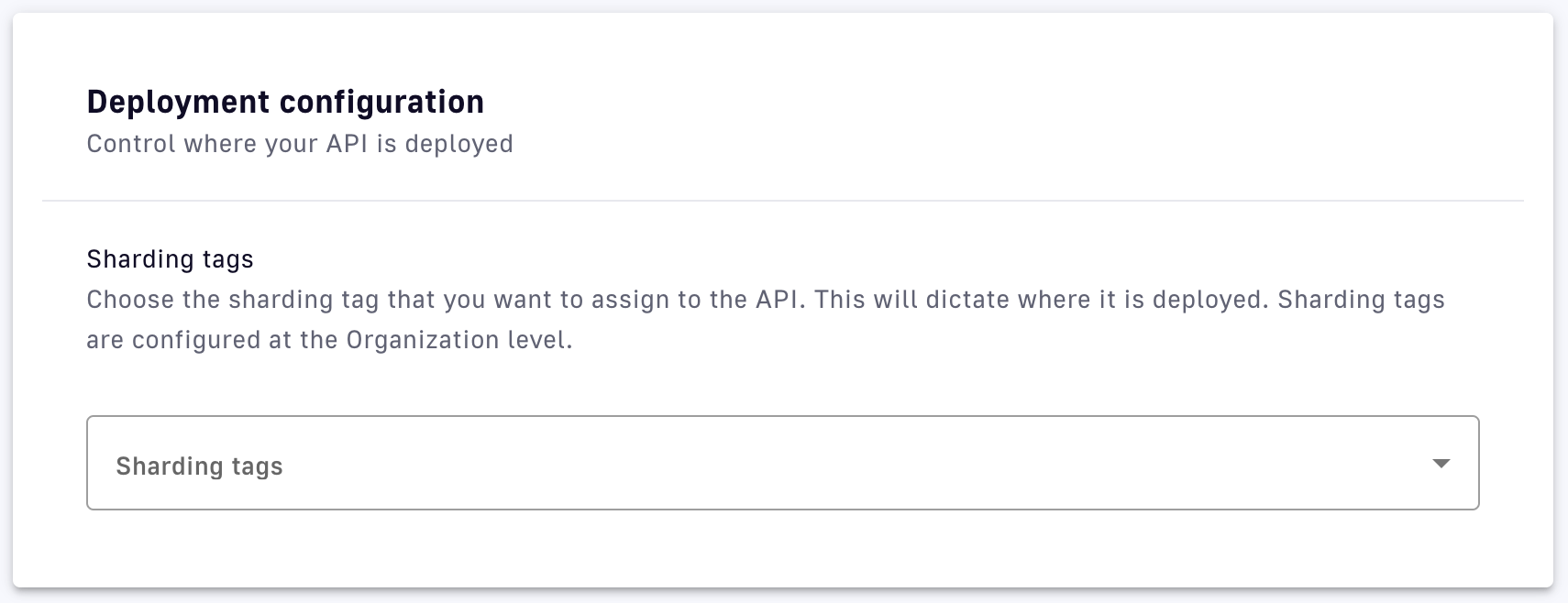
Task: Click the line 'are configured at the Organization level.'
Action: pos(329,340)
